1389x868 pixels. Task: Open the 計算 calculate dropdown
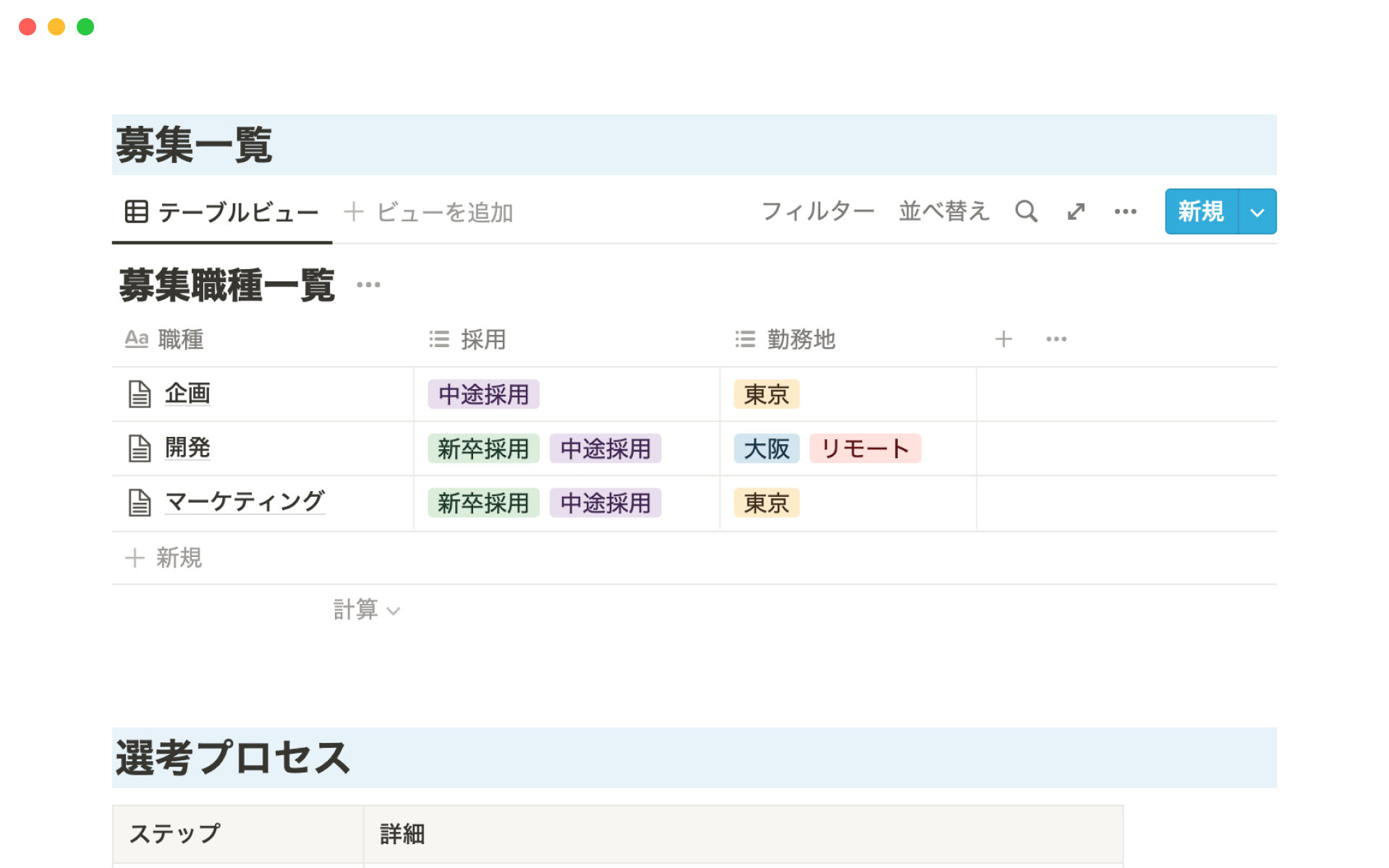tap(366, 610)
